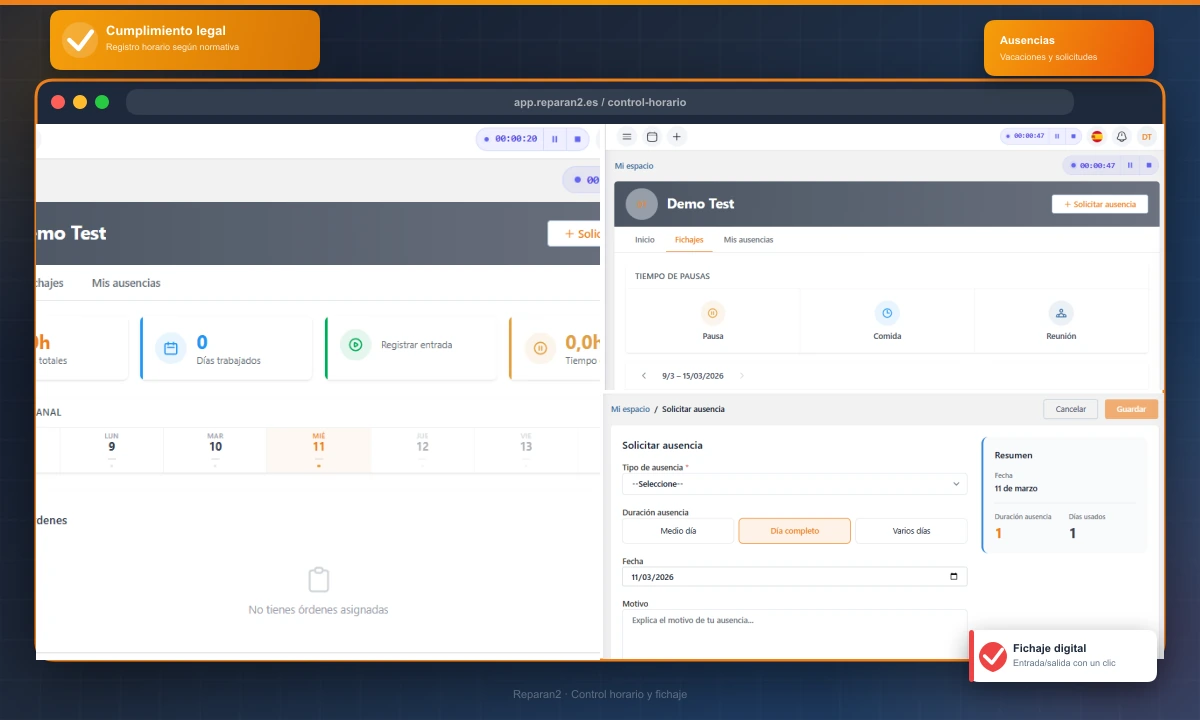This screenshot has width=1200, height=720.
Task: Open the notifications bell
Action: pos(1121,137)
